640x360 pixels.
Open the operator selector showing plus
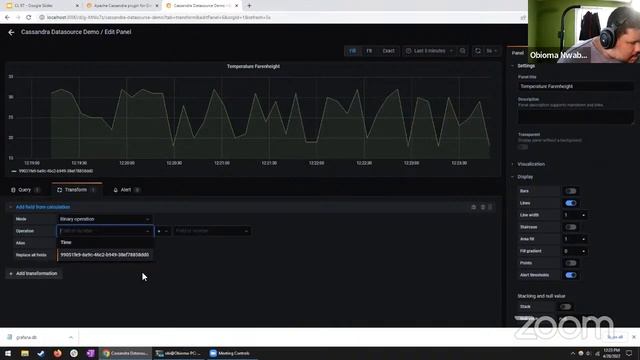(x=162, y=231)
